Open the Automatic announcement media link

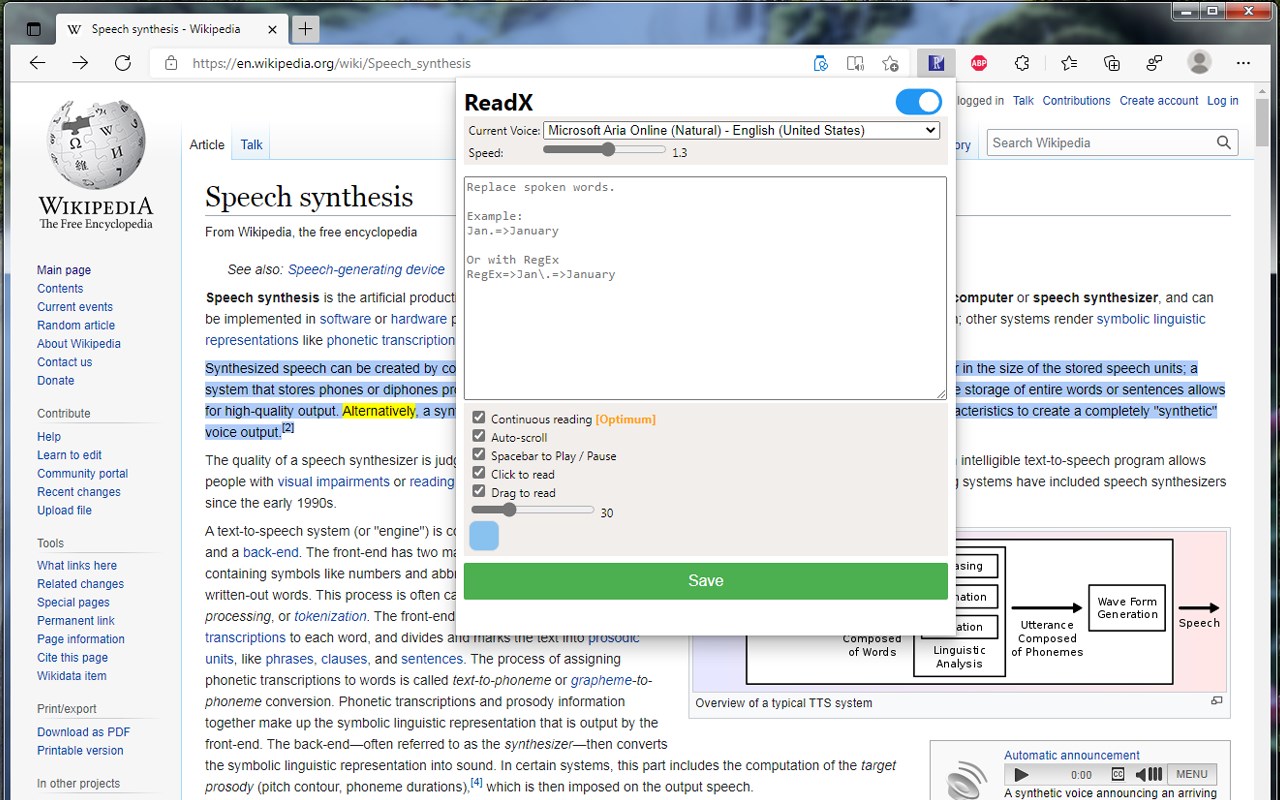[1072, 755]
